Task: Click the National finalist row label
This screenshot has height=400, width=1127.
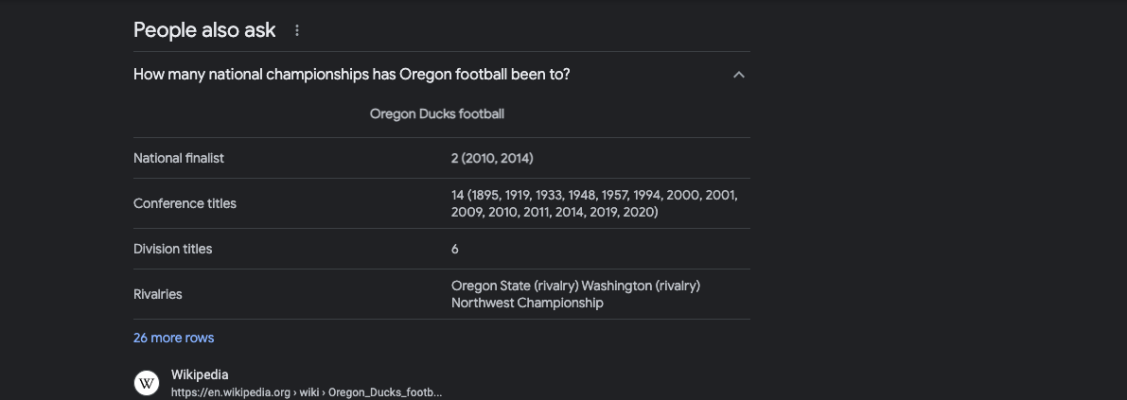Action: pos(179,158)
